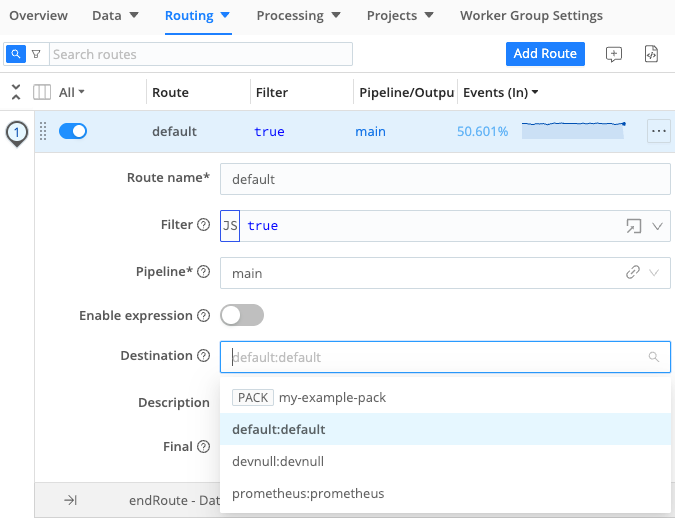This screenshot has width=675, height=518.
Task: Click the main pipeline link in route row
Action: coord(370,131)
